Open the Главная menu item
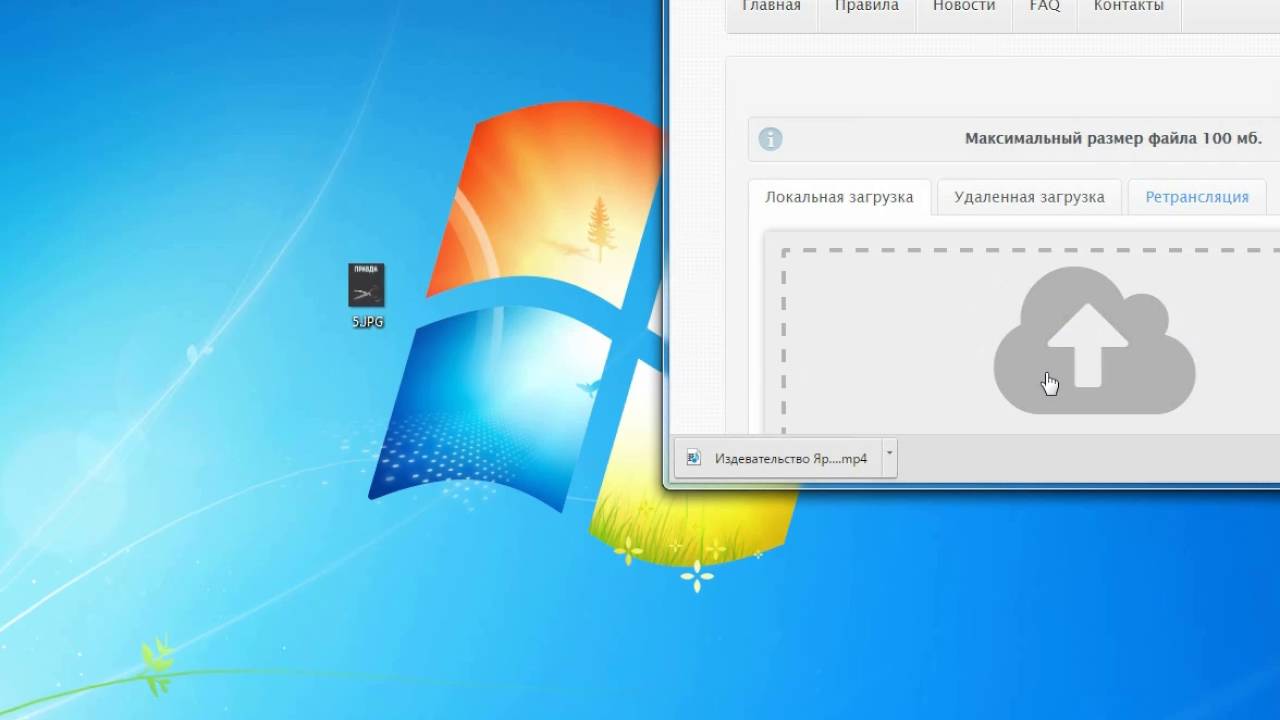 770,7
